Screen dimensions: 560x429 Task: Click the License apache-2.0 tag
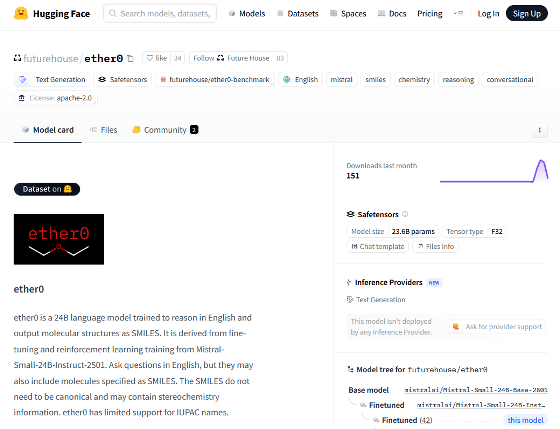[x=56, y=98]
